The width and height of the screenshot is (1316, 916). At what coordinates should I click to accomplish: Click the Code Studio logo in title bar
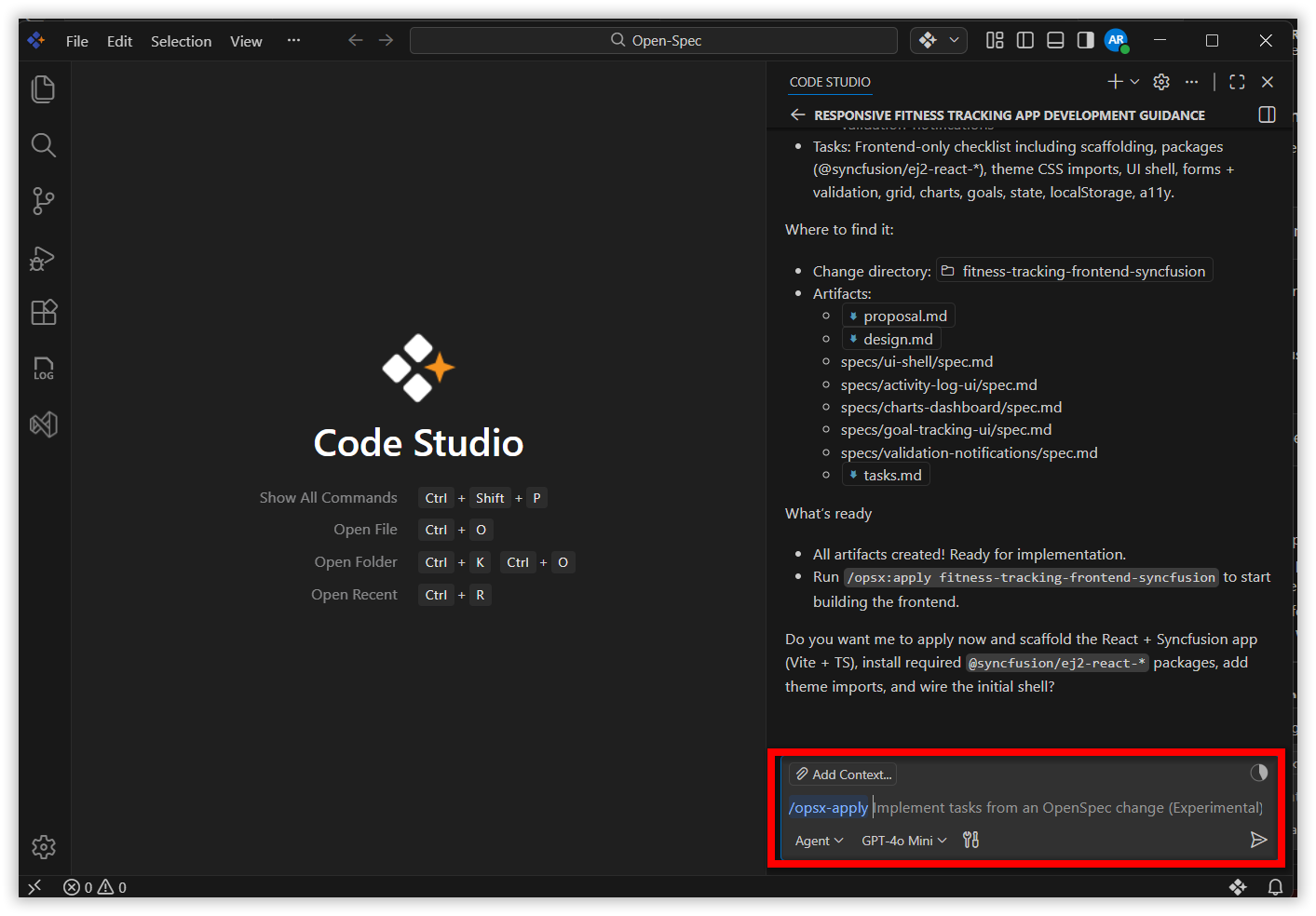pos(36,40)
